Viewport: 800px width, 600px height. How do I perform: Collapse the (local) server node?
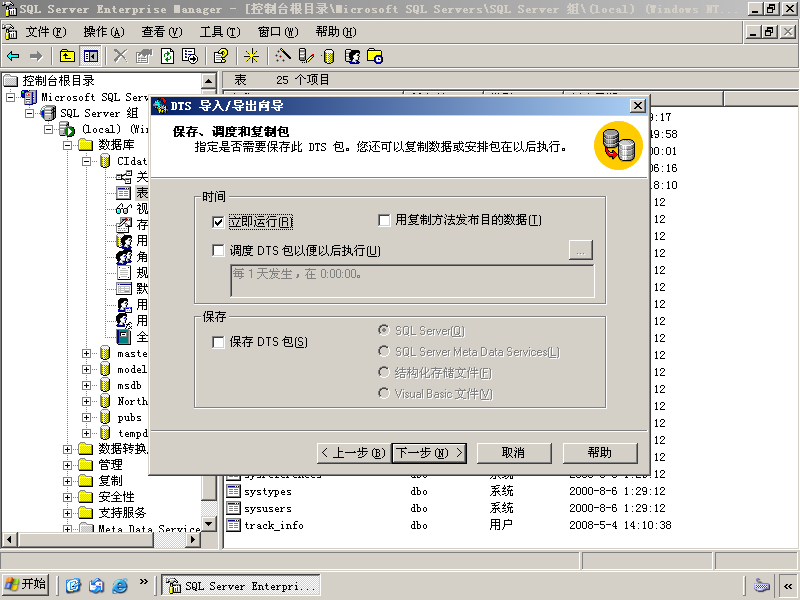click(x=48, y=129)
